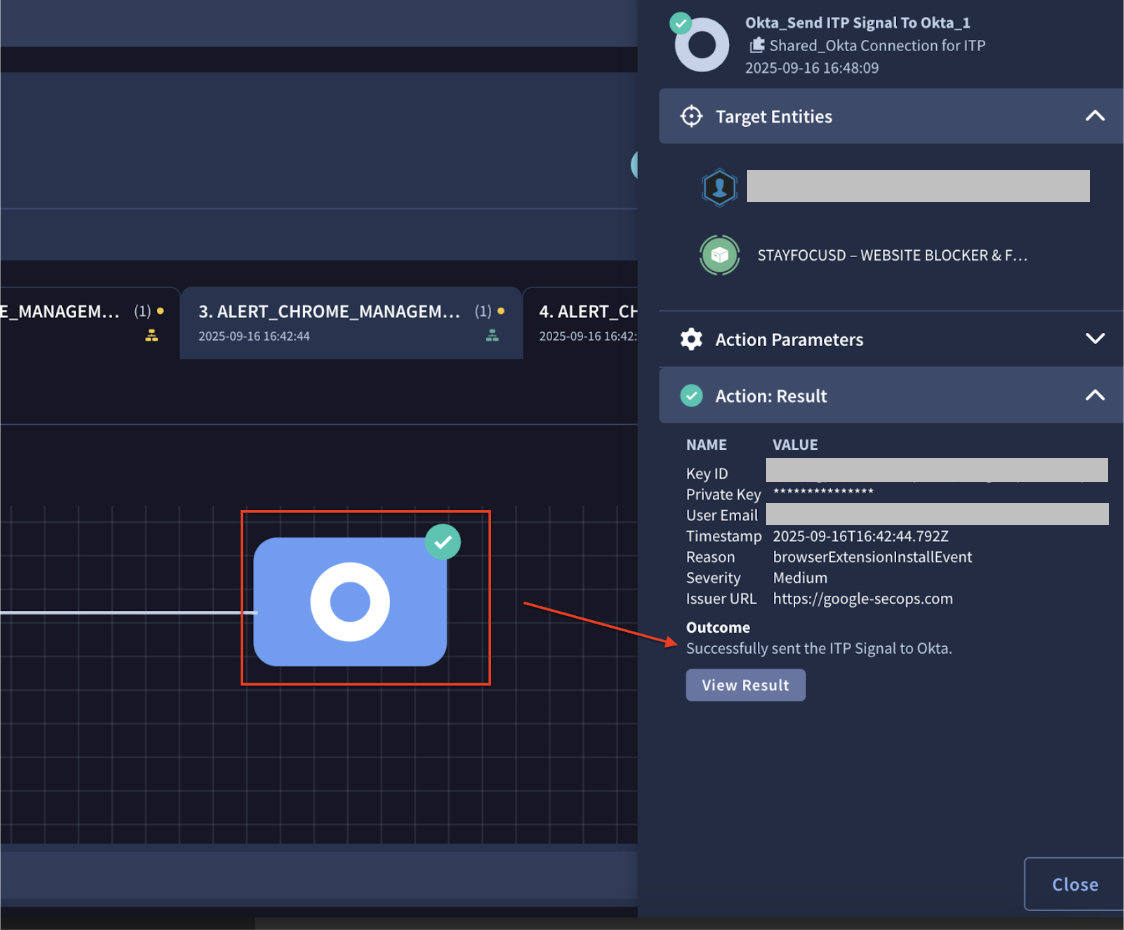Screen dimensions: 1124x930
Task: Select the user entity shield icon under Target Entities
Action: tap(720, 186)
